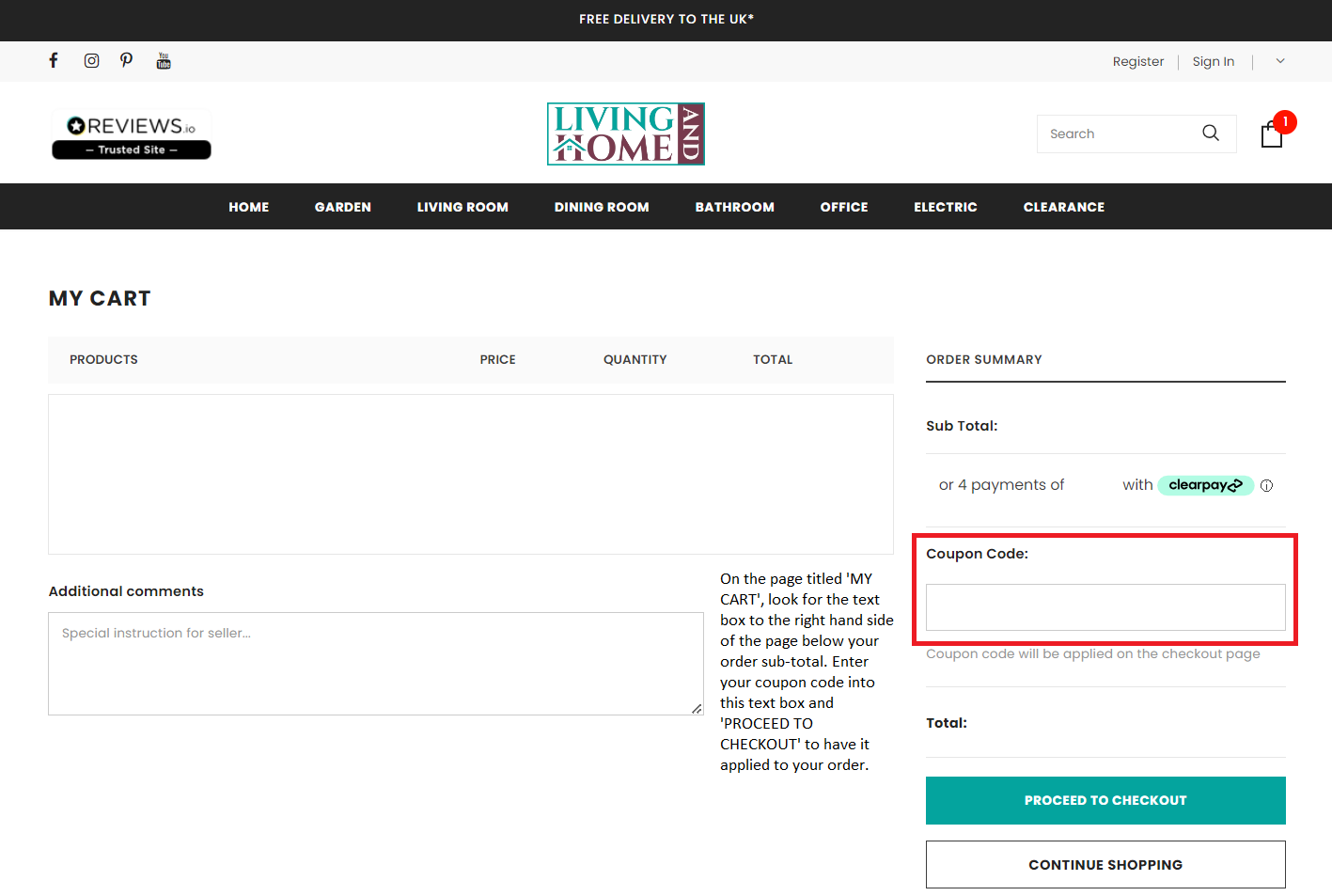This screenshot has height=896, width=1332.
Task: Open the Facebook social link icon
Action: coord(54,61)
